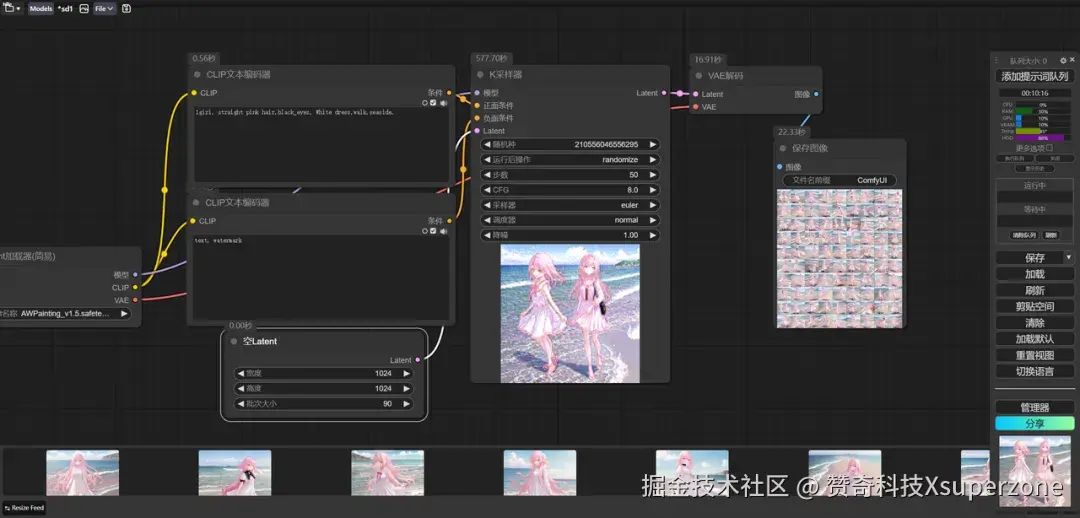The height and width of the screenshot is (518, 1080).
Task: Close the queue panel with X icon
Action: pos(1072,61)
